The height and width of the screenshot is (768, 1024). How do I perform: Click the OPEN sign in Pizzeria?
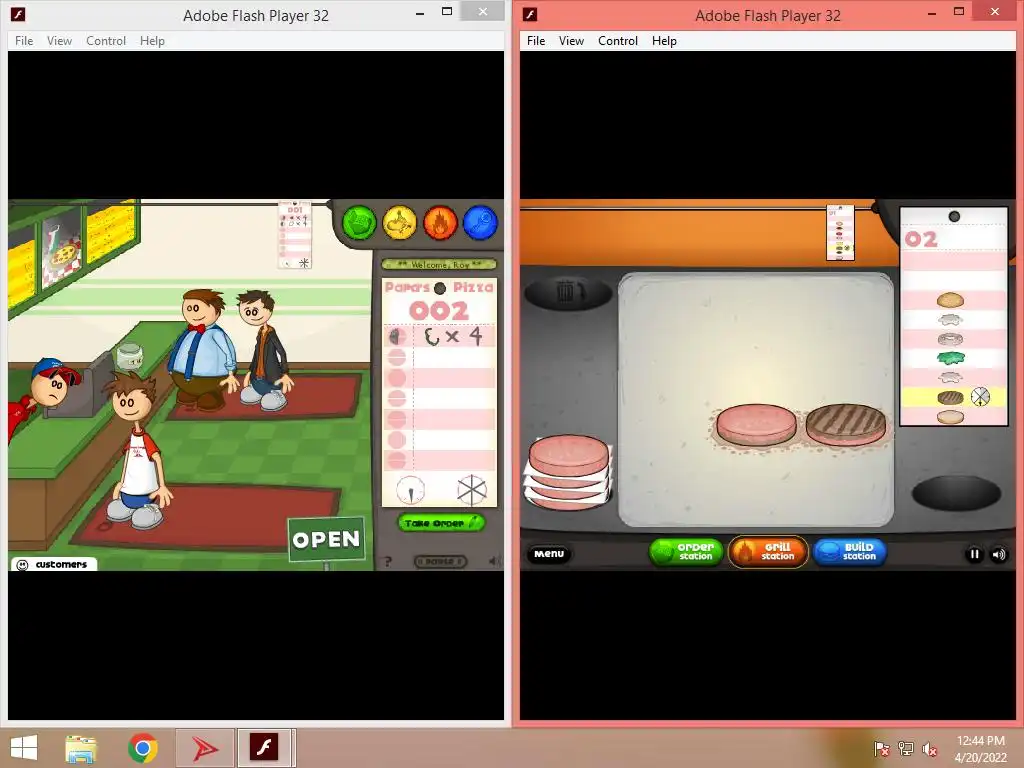click(326, 539)
